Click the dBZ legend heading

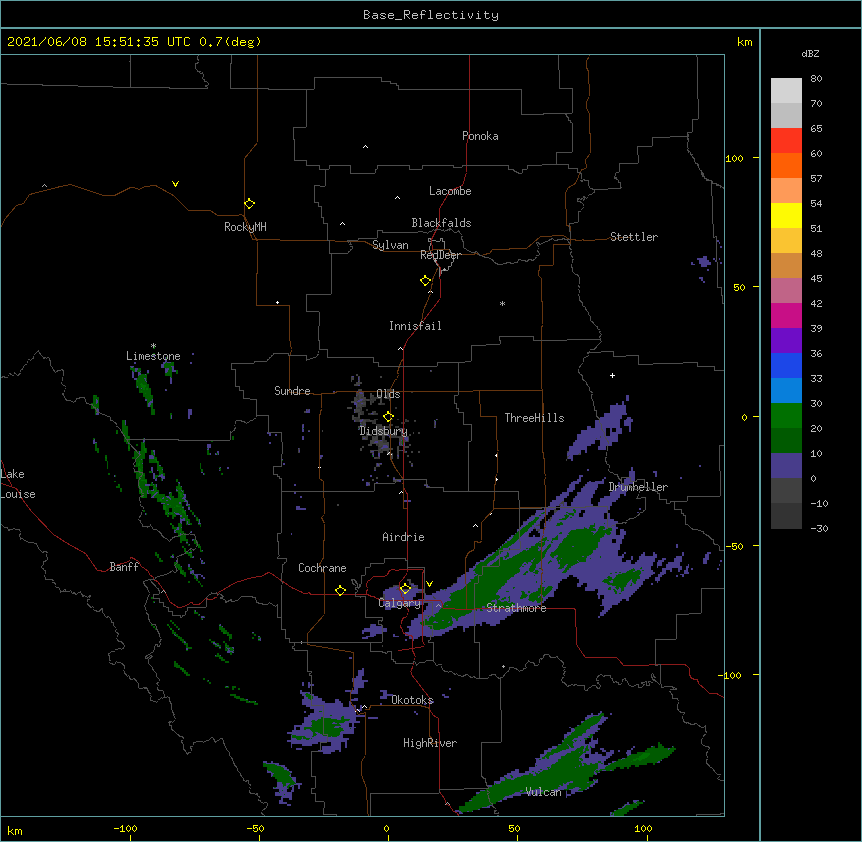(x=810, y=54)
